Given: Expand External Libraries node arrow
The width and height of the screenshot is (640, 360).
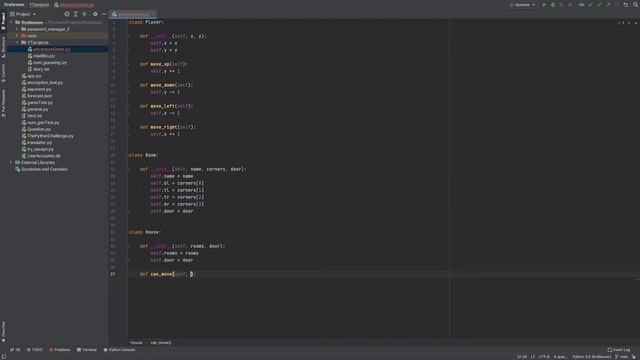Looking at the screenshot, I should tap(11, 162).
